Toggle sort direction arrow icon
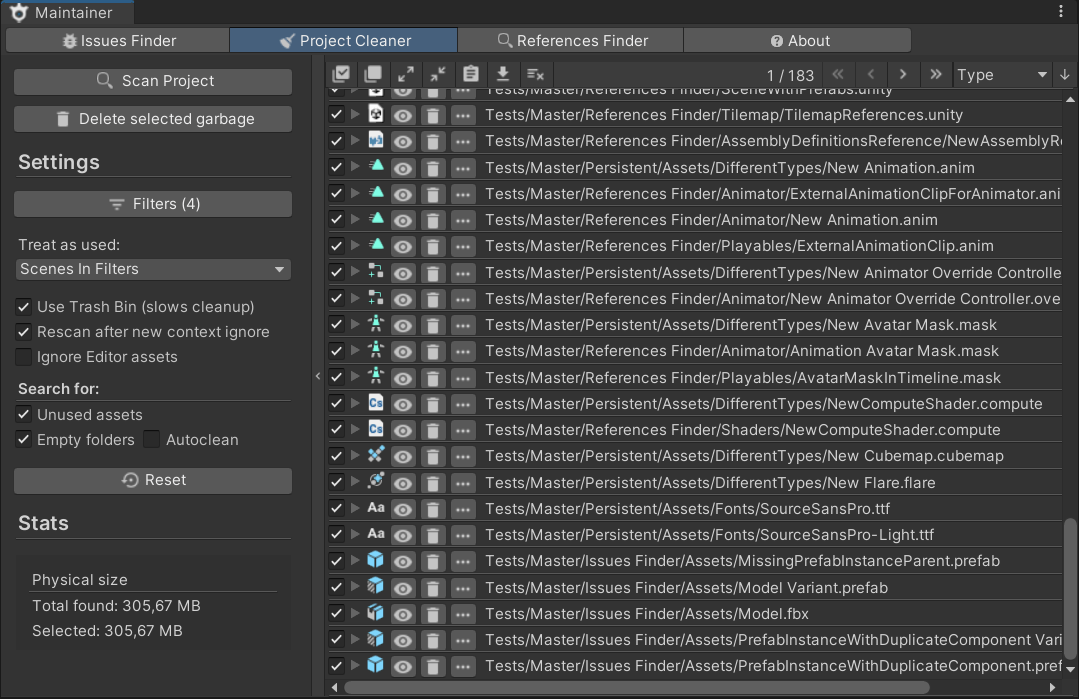 pos(1065,74)
